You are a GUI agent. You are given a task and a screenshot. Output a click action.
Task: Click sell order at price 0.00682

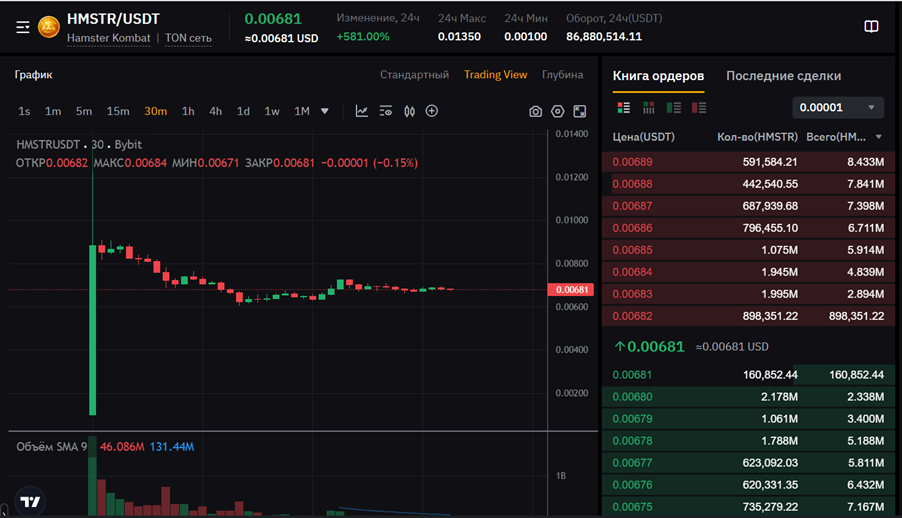click(x=748, y=315)
